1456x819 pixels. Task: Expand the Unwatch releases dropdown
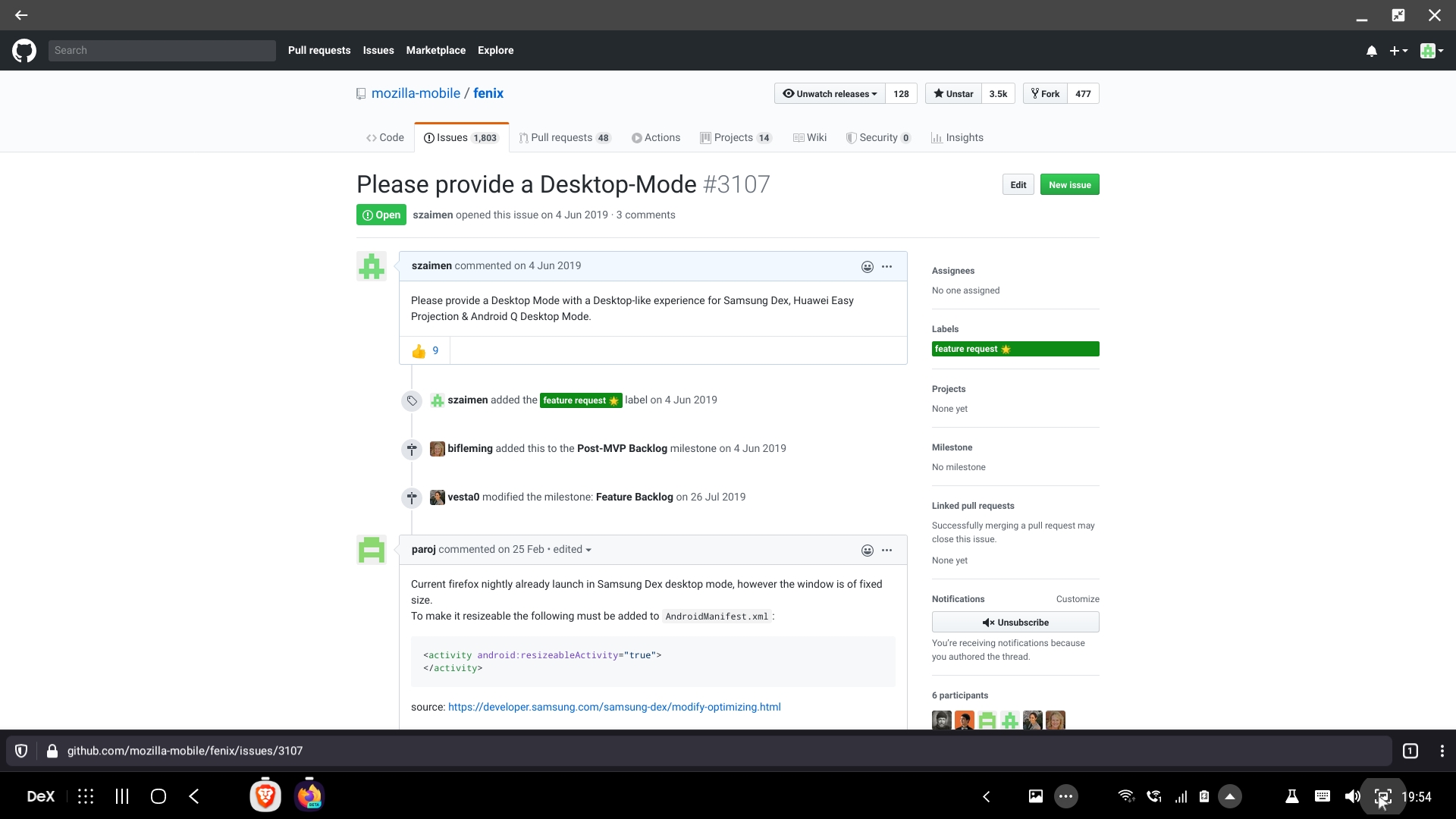(830, 94)
